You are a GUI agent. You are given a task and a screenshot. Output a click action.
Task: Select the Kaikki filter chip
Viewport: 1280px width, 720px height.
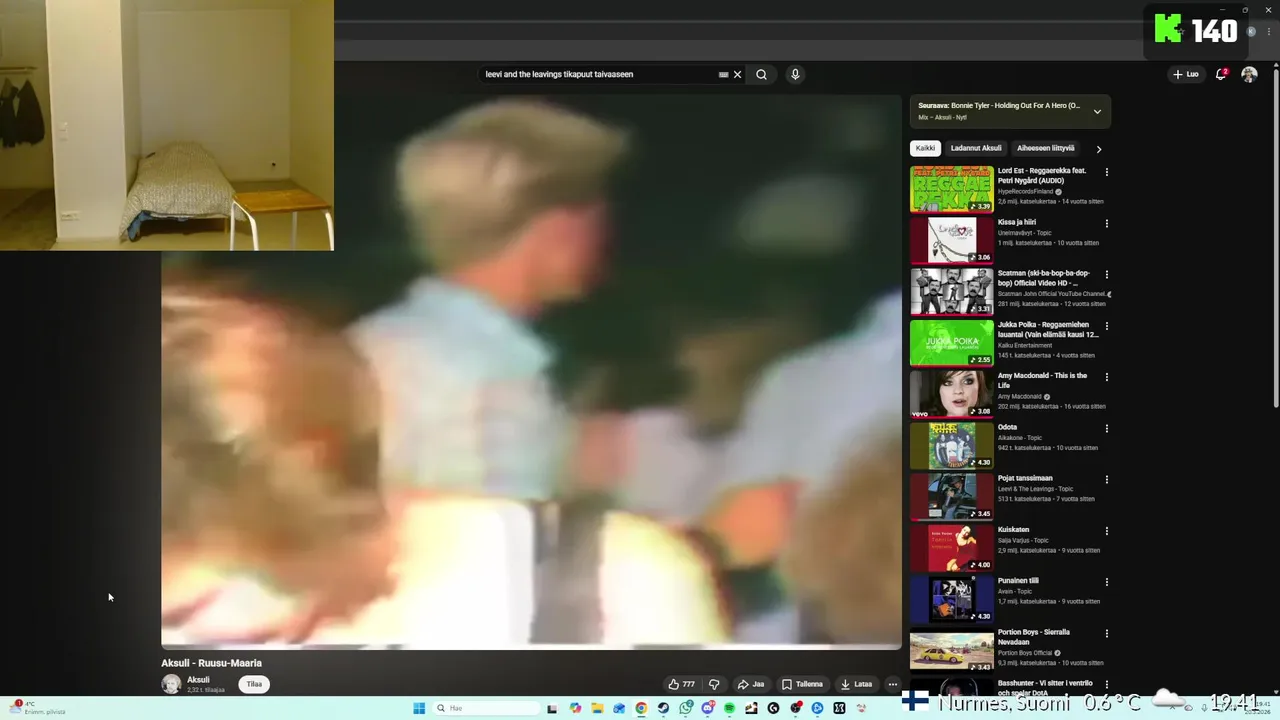point(926,148)
